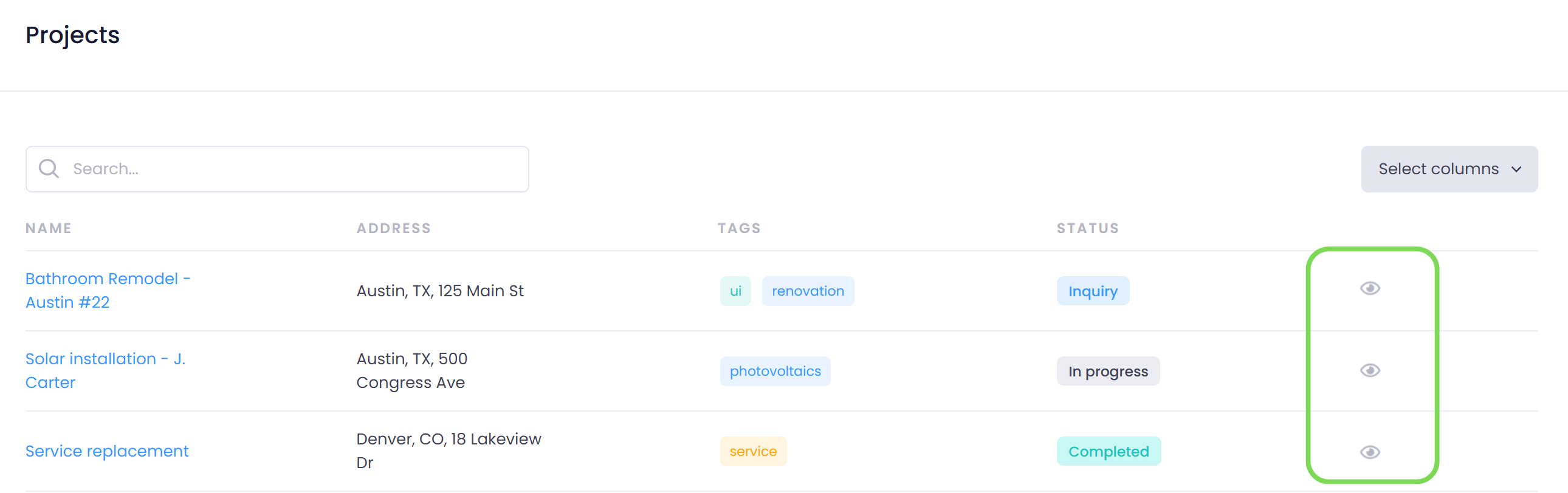Click the Inquiry status badge
This screenshot has width=1568, height=493.
pos(1092,291)
